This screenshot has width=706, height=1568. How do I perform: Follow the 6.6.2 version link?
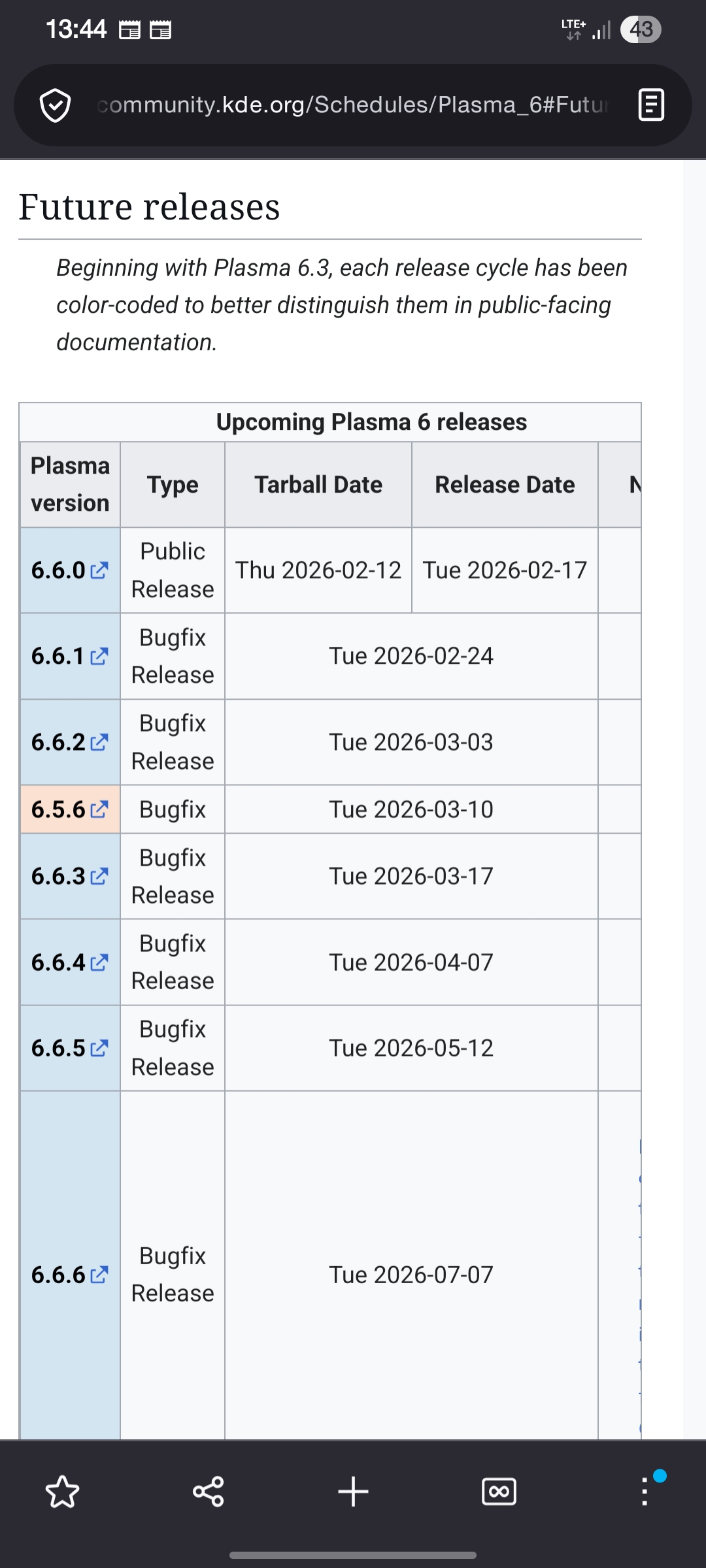69,742
